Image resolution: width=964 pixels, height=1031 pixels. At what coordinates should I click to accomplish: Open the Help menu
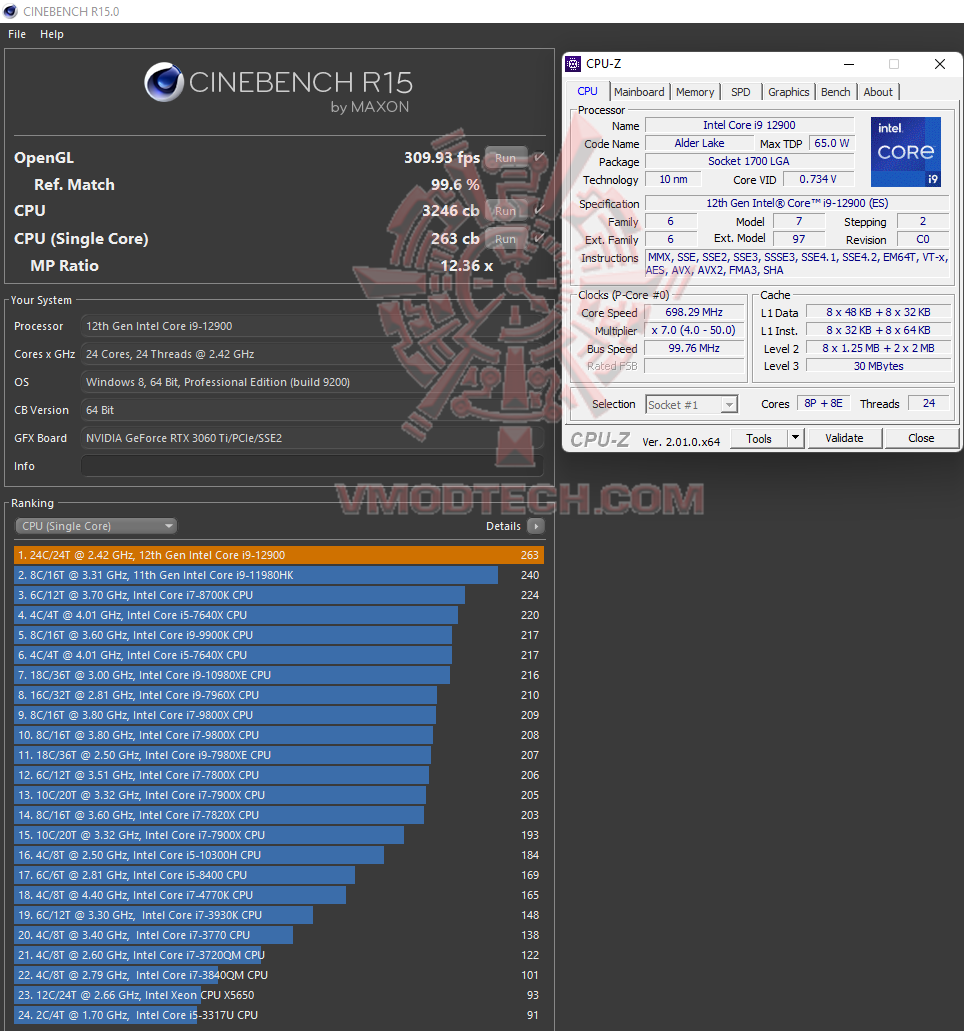[52, 34]
